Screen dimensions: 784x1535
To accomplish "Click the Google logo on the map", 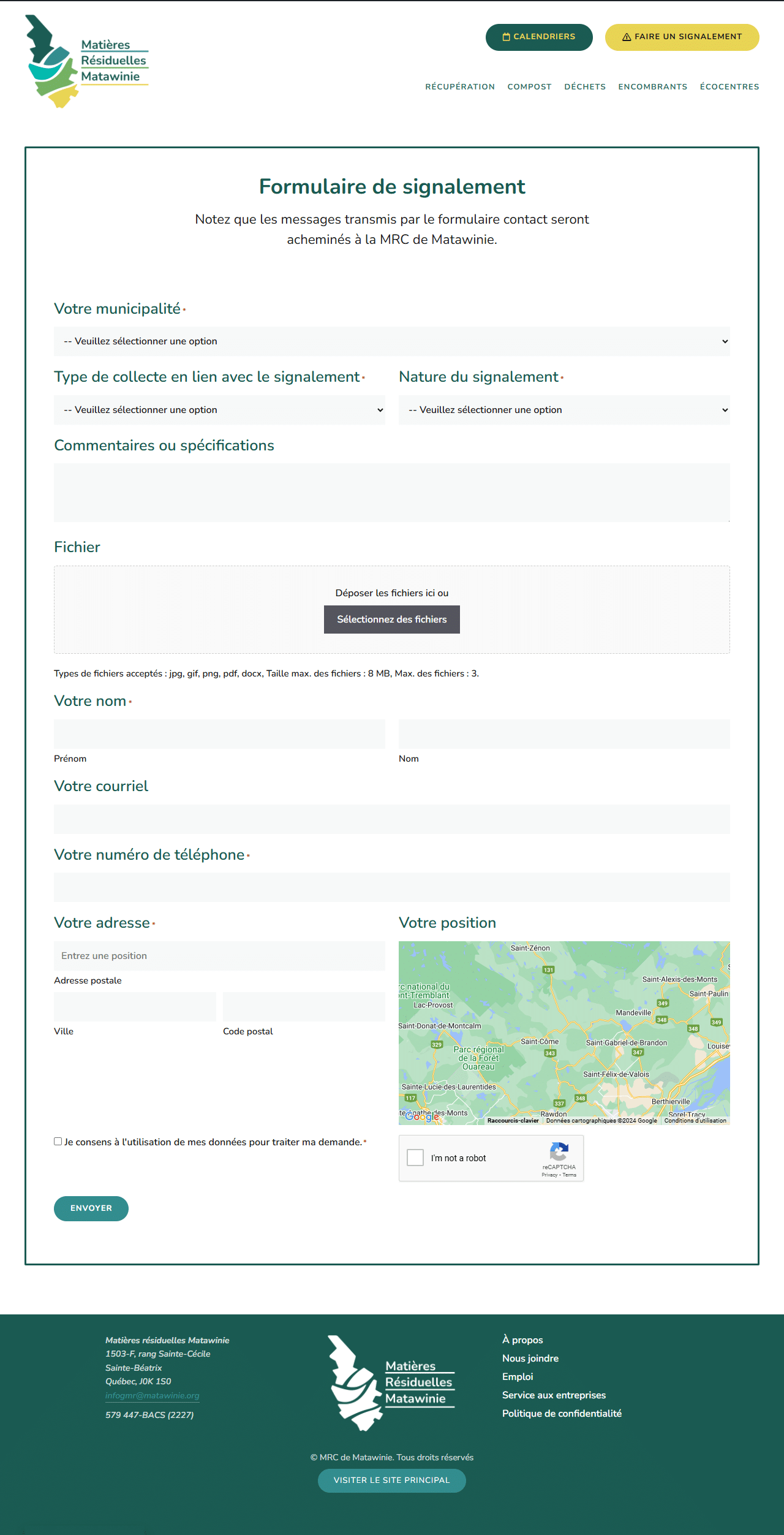I will coord(422,1116).
